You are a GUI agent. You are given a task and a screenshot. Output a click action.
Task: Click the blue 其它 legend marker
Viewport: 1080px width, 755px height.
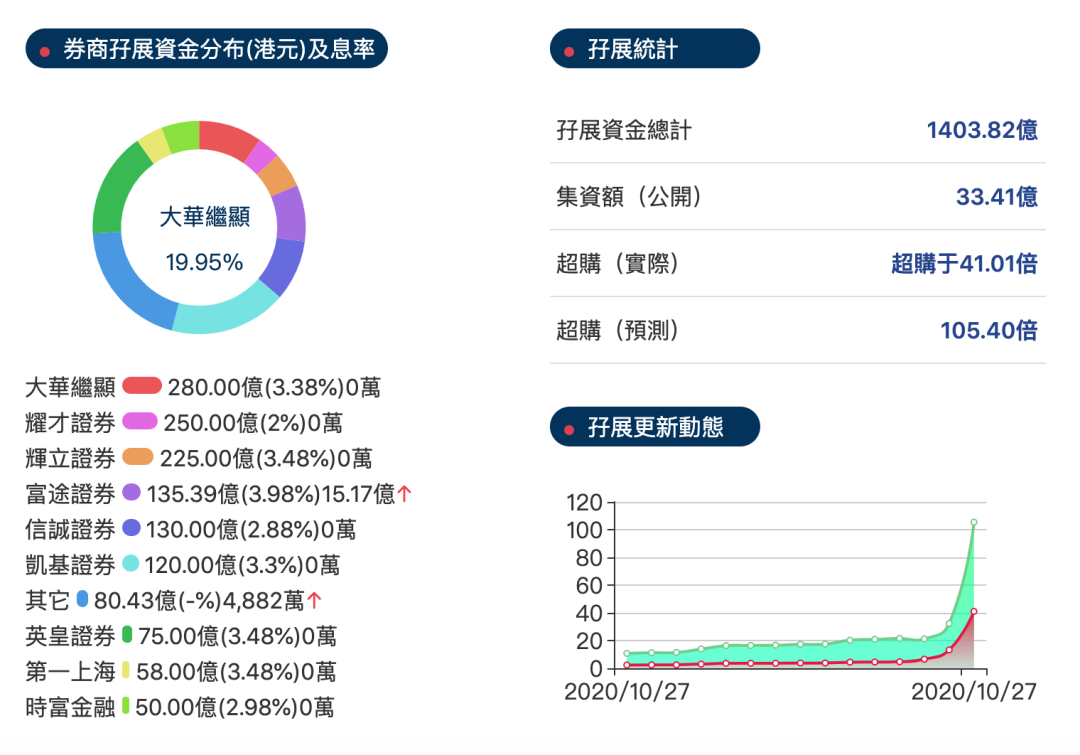pyautogui.click(x=83, y=600)
